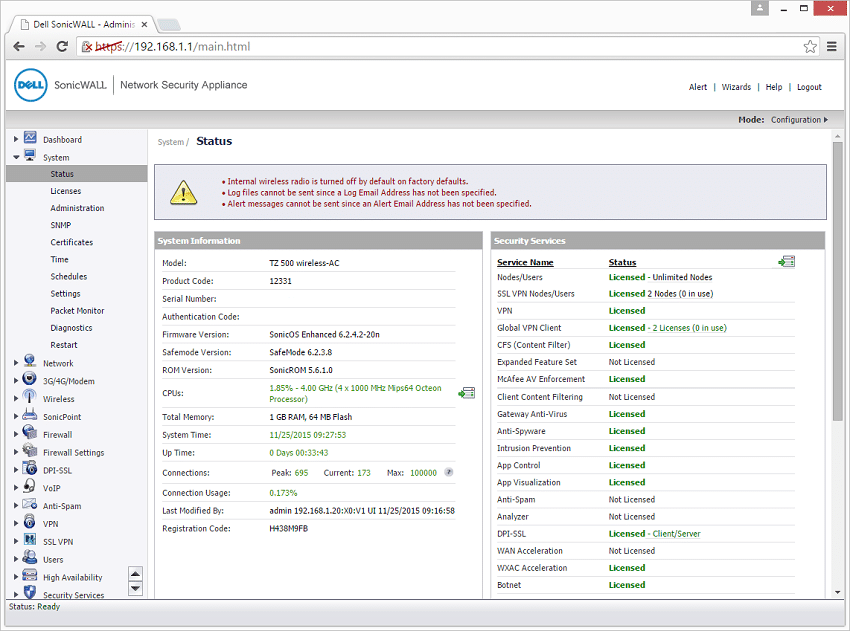Click the Chrome user profile button
Screen dimensions: 850x631
tap(759, 8)
